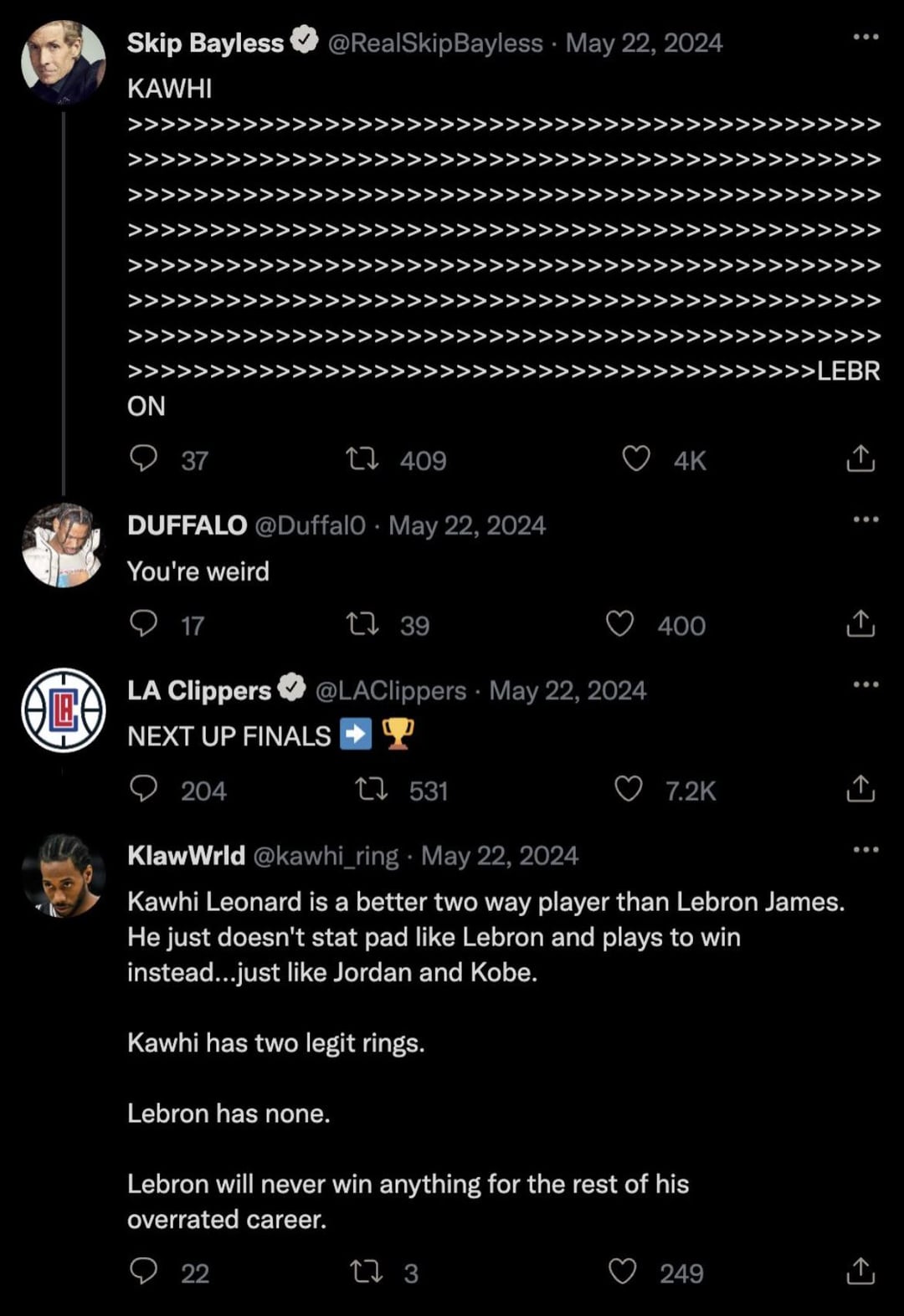
Task: View the LA Clippers logo avatar
Action: [63, 710]
